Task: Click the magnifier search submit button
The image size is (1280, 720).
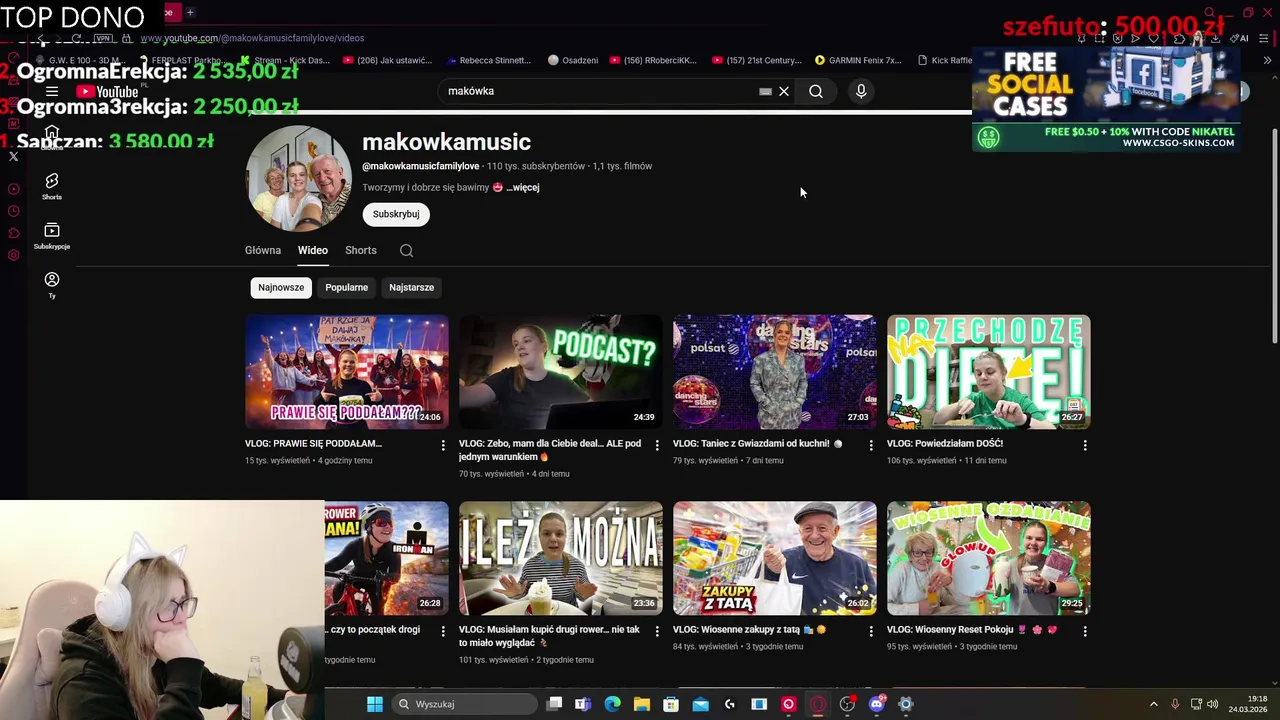Action: point(816,91)
